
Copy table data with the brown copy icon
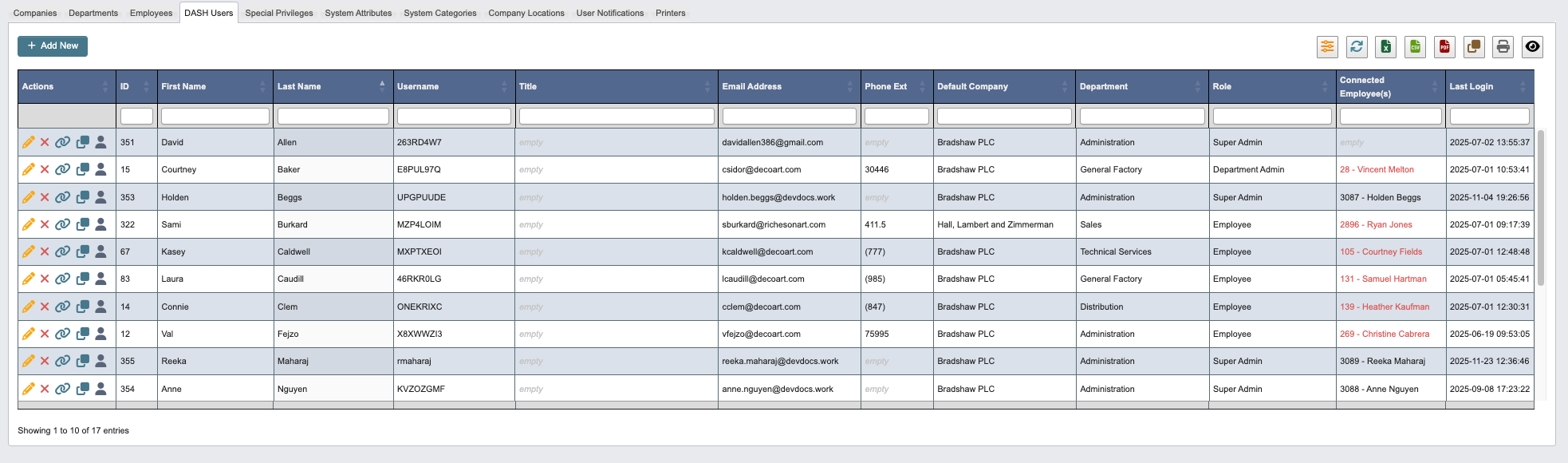1474,47
